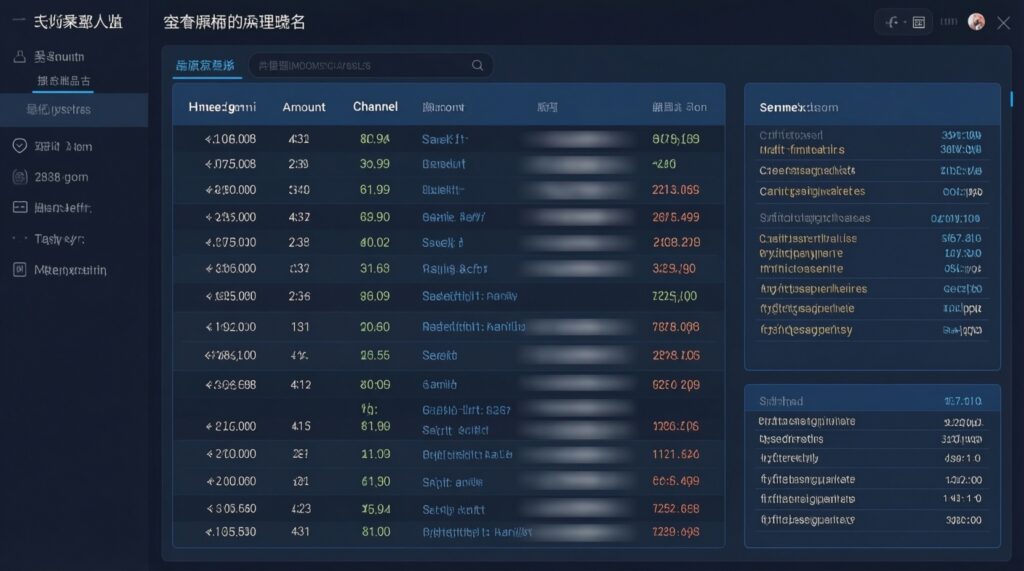Click the calendar-style icon in top-right toolbar
The image size is (1024, 571).
(x=918, y=22)
